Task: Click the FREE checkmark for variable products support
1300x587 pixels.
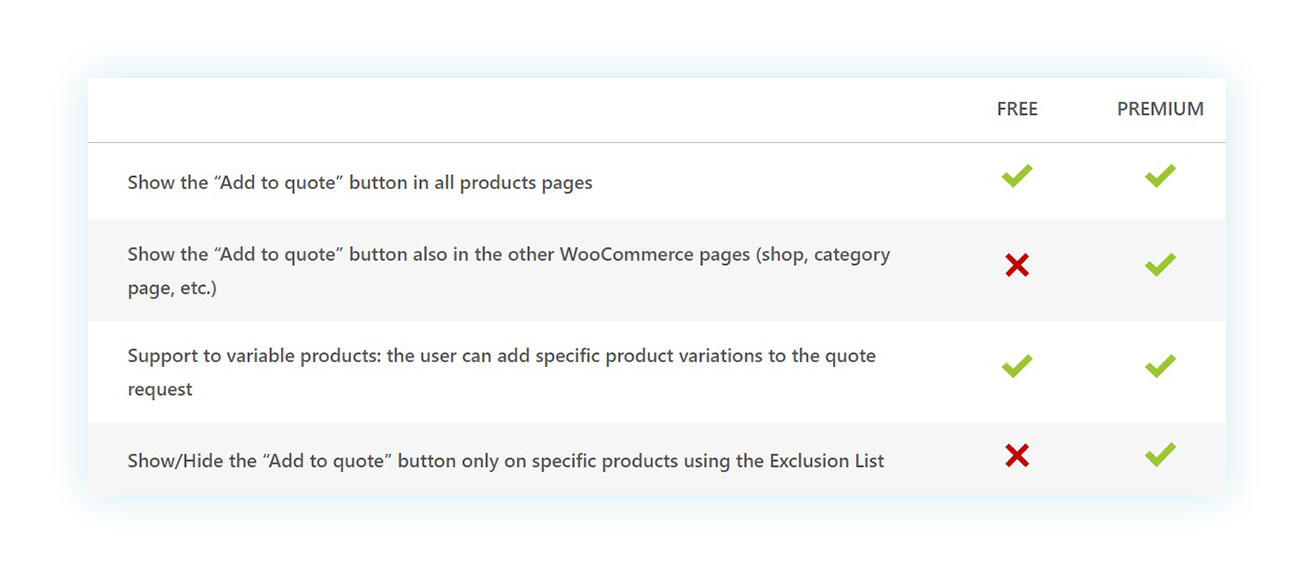Action: tap(1017, 367)
